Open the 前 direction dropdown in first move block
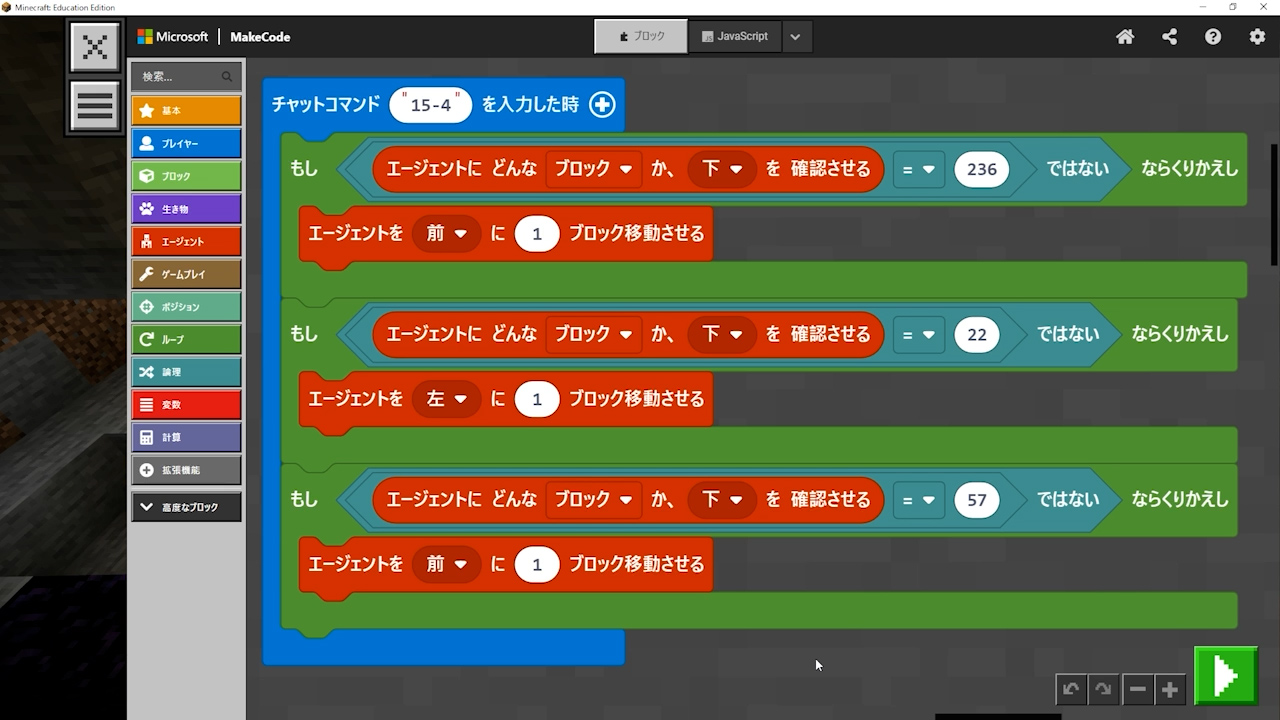Screen dimensions: 1280x720 (446, 233)
